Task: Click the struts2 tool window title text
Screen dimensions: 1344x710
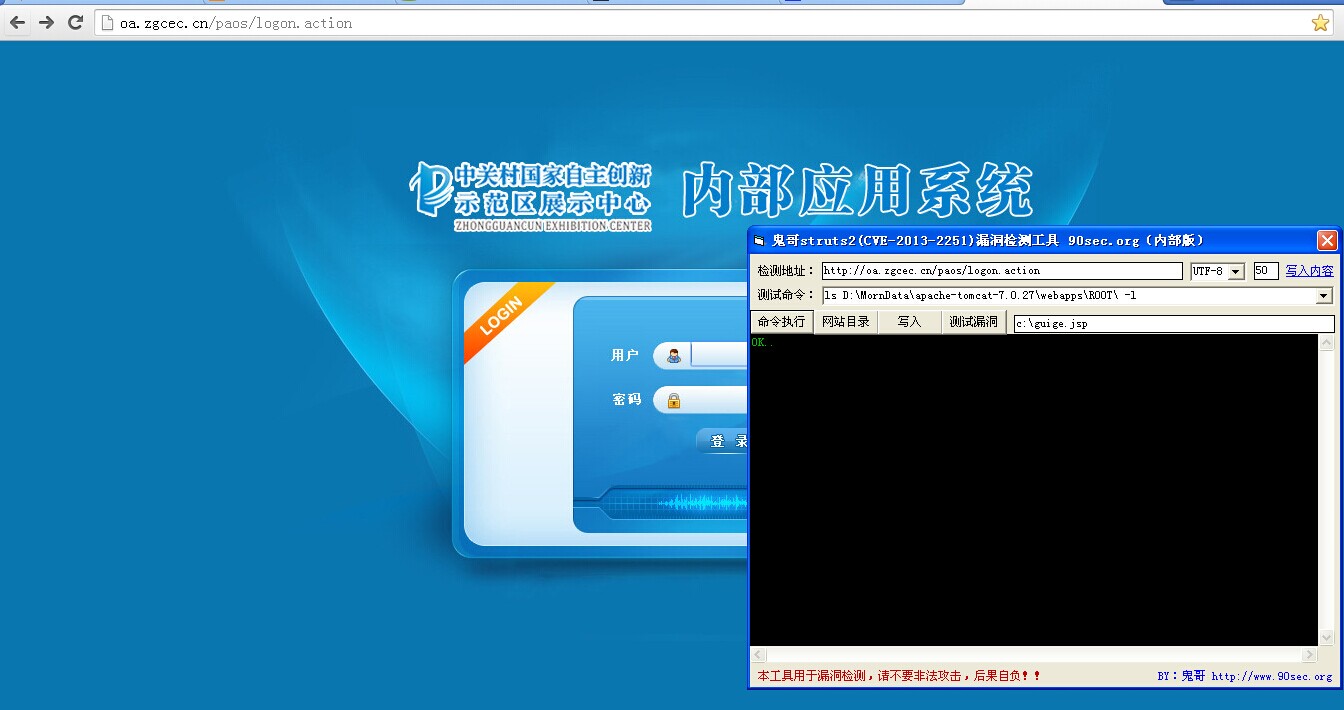Action: 987,241
